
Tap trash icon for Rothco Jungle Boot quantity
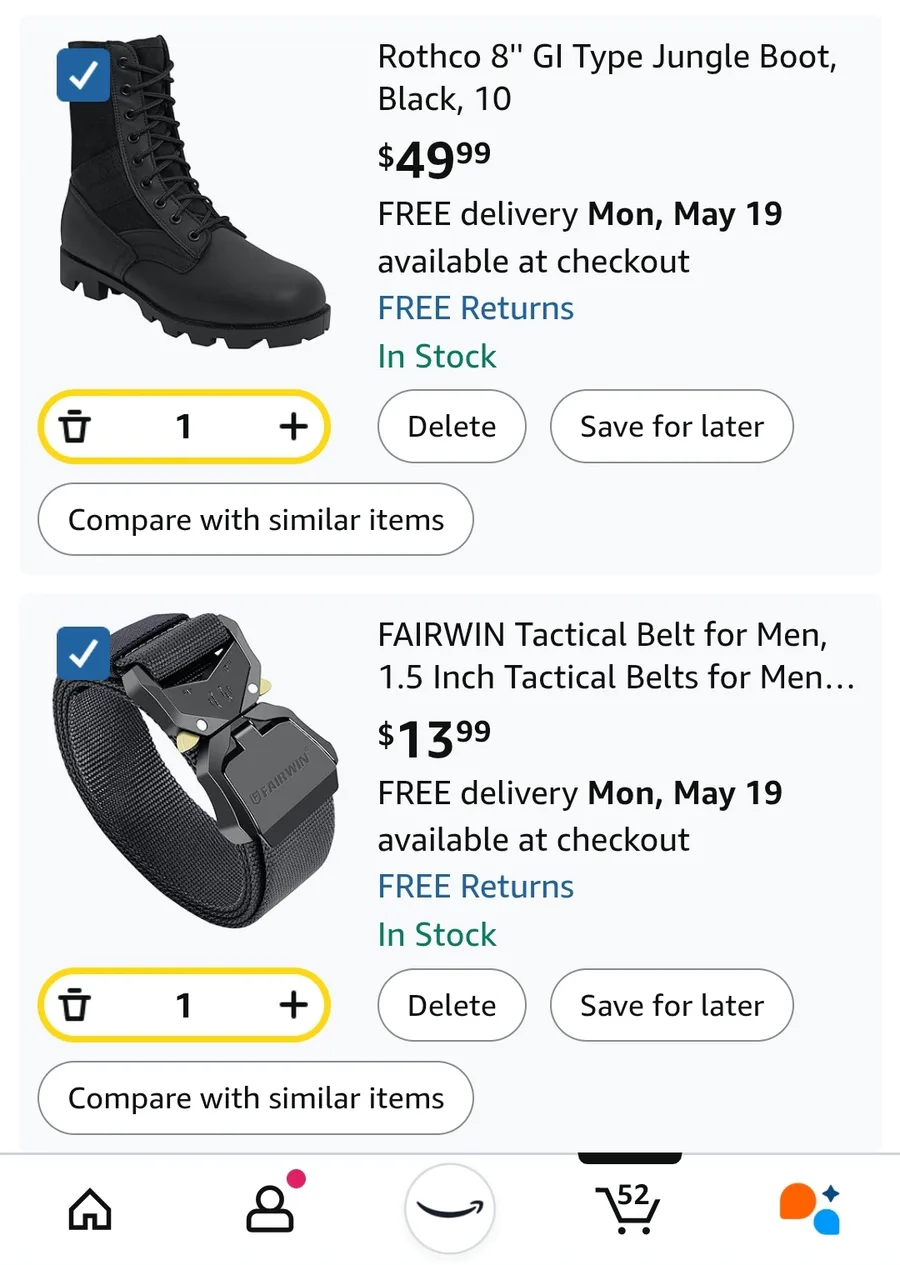pos(75,428)
